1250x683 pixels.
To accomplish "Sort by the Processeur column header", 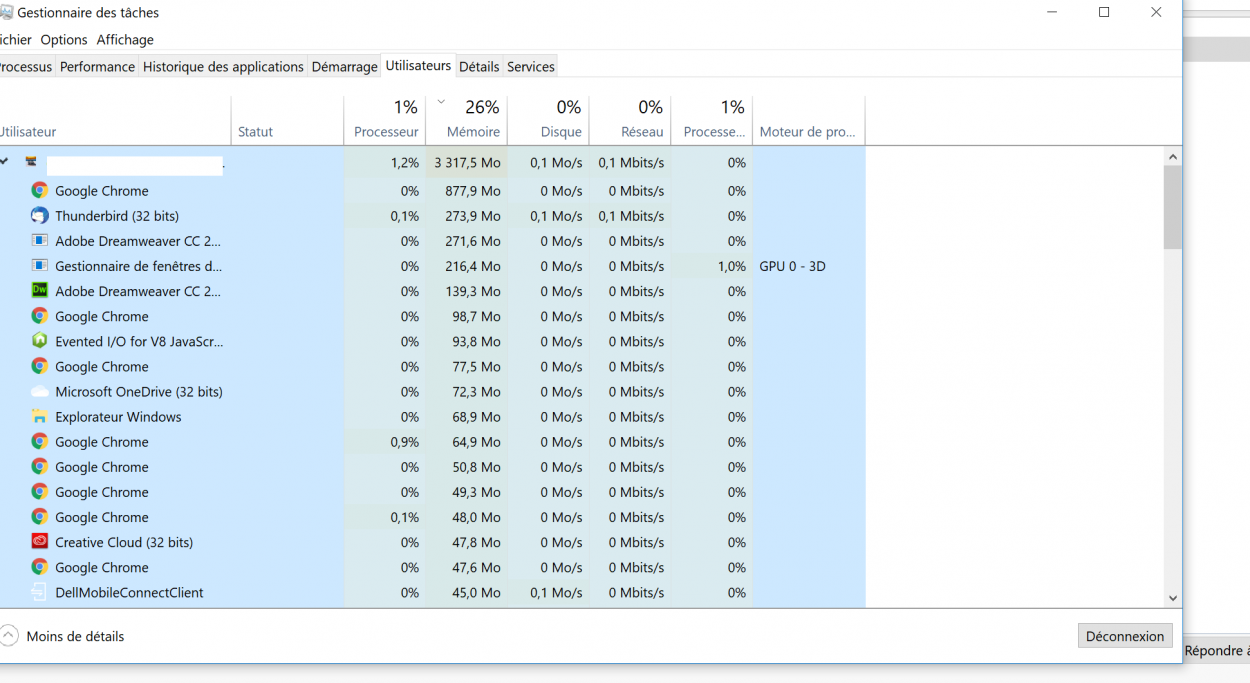I will coord(385,121).
